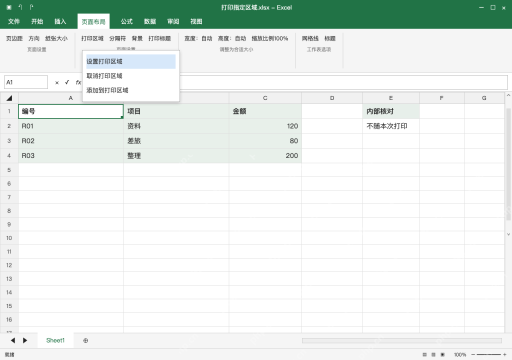Confirm entry with the ✓ icon
Image resolution: width=512 pixels, height=360 pixels.
[67, 82]
